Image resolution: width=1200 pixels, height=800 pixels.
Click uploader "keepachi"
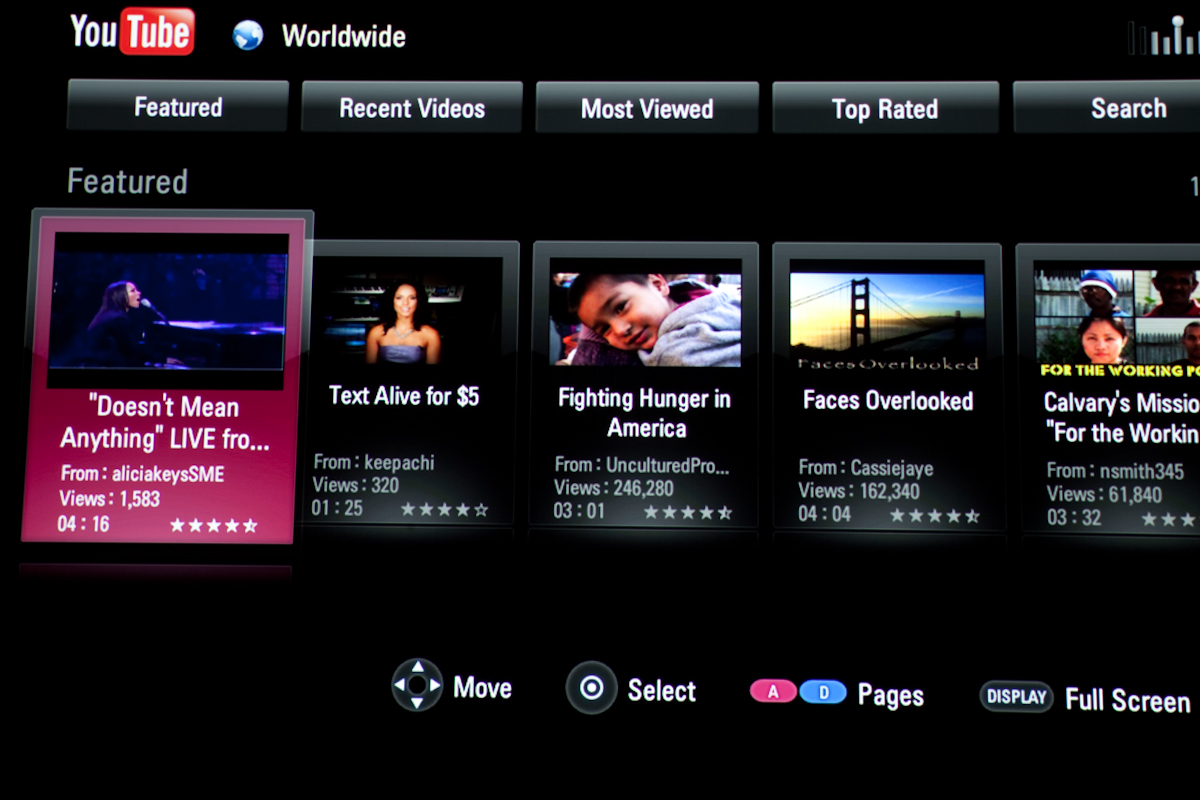click(x=399, y=463)
